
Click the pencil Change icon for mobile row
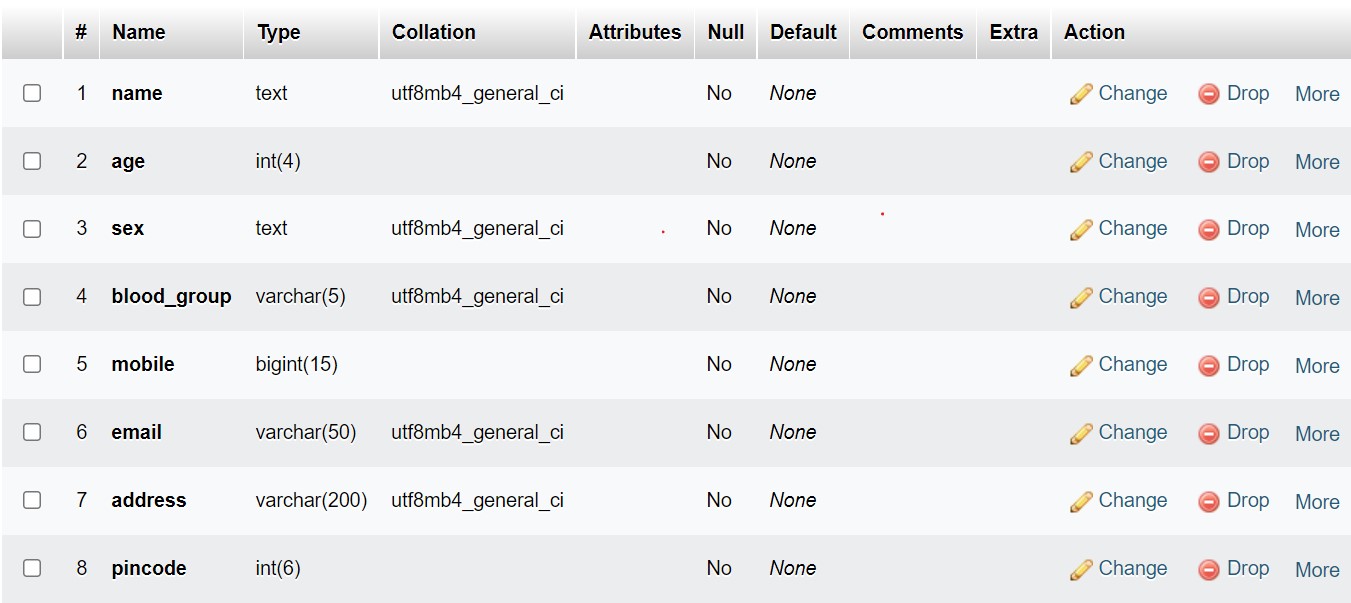pyautogui.click(x=1080, y=366)
